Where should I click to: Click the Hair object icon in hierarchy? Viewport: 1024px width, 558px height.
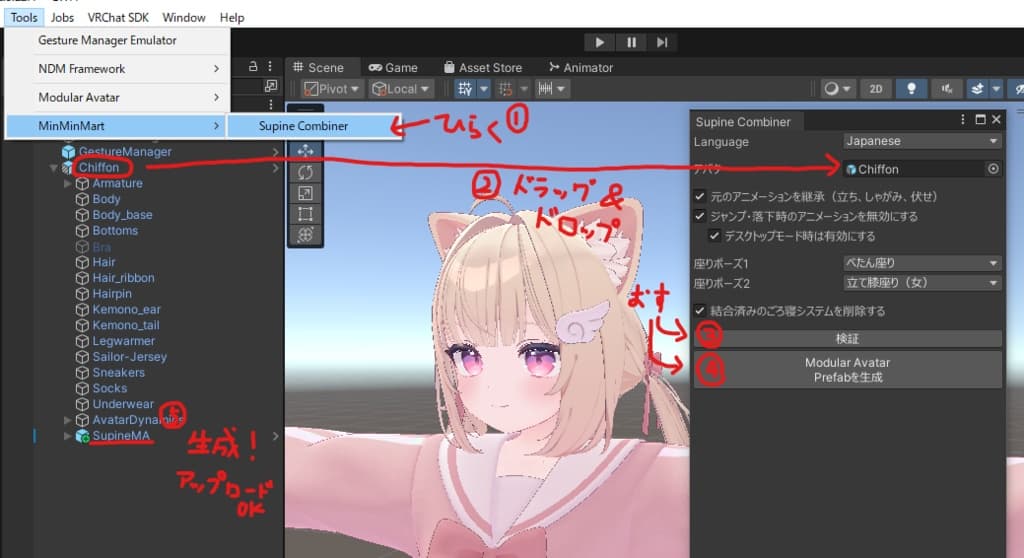click(x=82, y=262)
